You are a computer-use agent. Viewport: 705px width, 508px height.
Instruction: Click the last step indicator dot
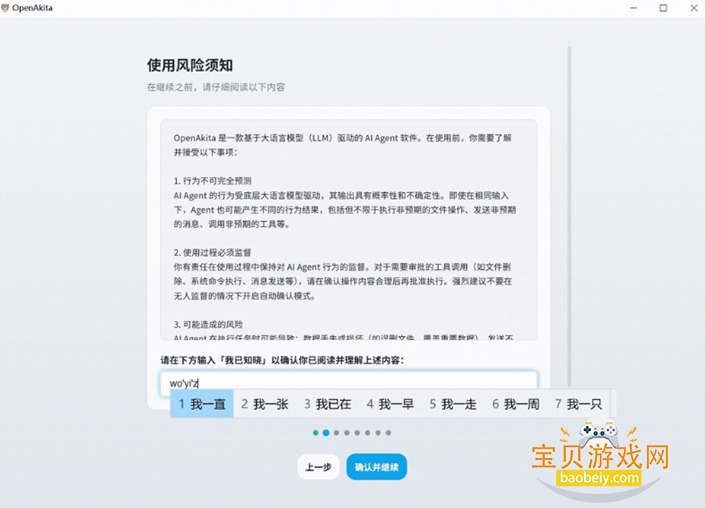388,433
